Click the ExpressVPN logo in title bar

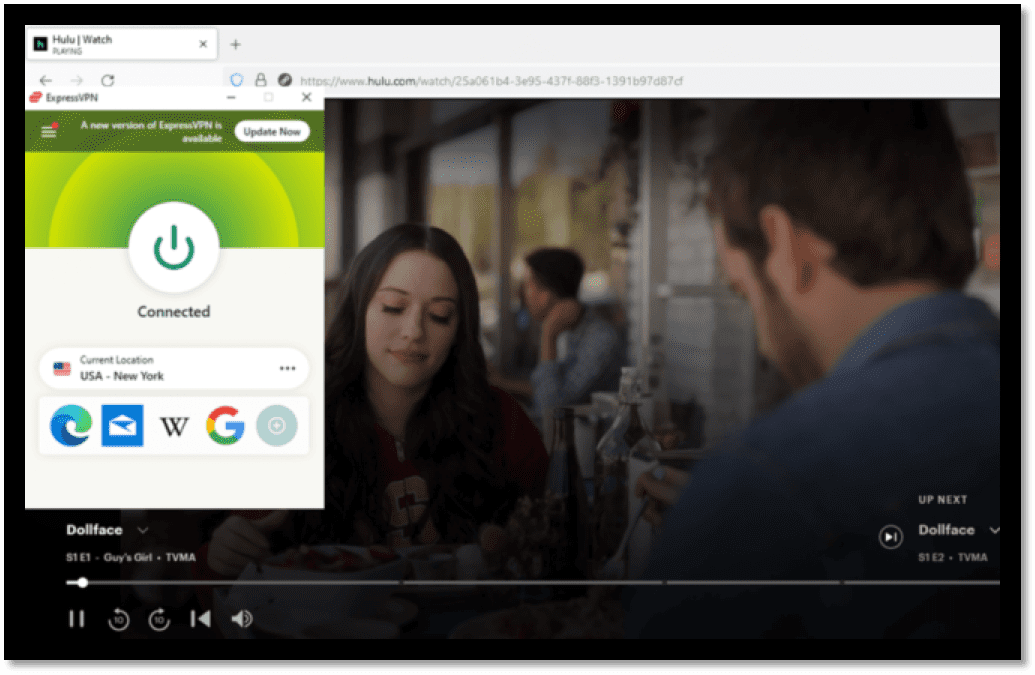click(36, 98)
